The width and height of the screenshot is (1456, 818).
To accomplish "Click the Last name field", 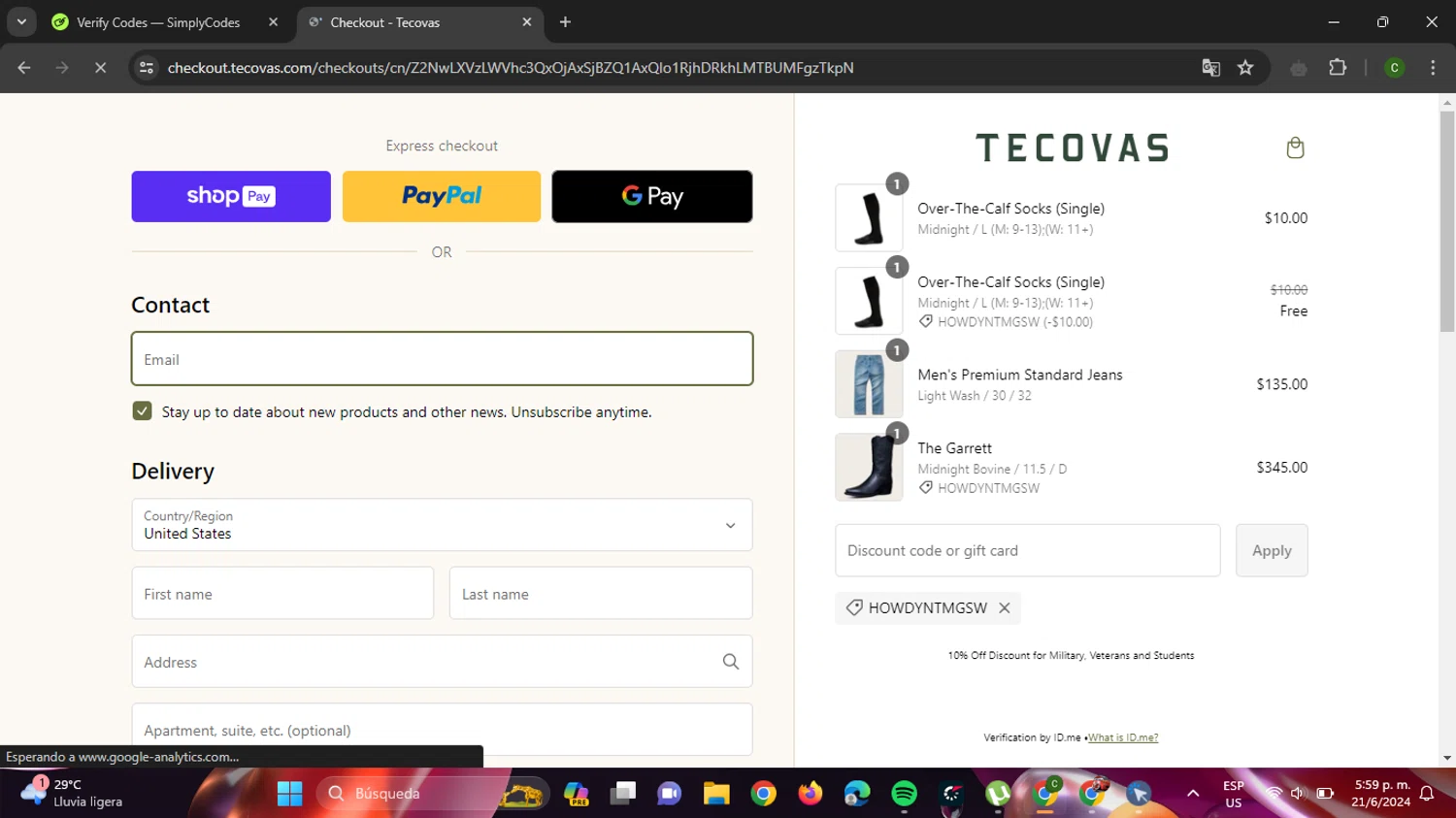I will click(x=601, y=593).
